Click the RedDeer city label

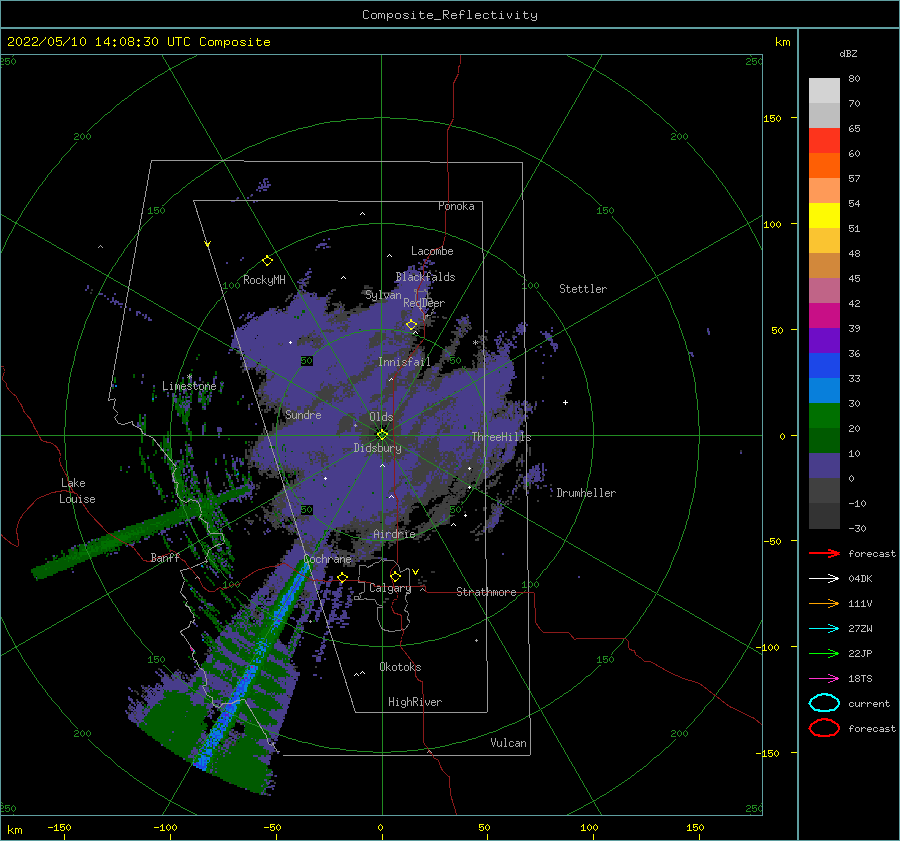[x=424, y=303]
